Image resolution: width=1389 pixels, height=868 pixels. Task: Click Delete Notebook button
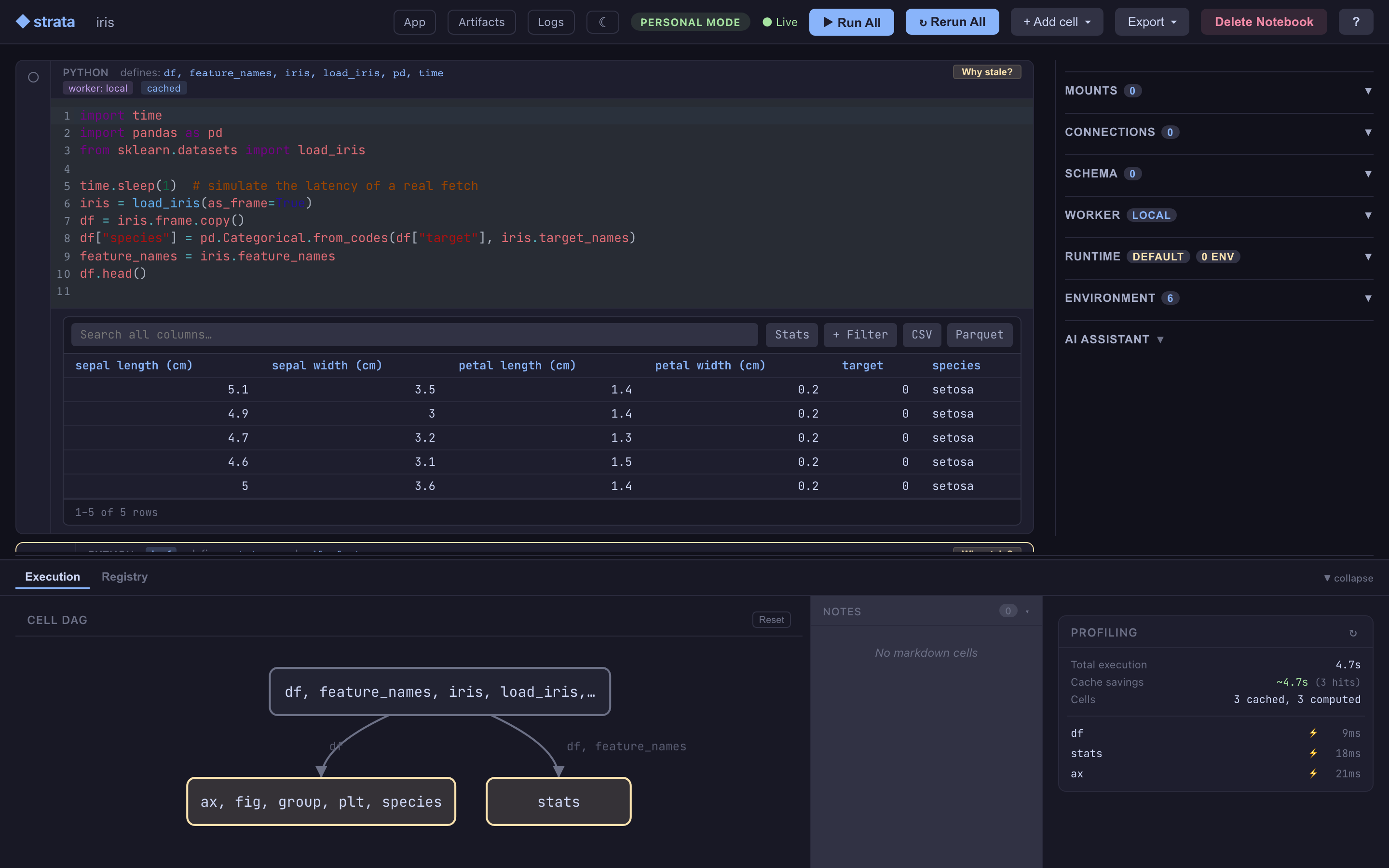pyautogui.click(x=1263, y=22)
